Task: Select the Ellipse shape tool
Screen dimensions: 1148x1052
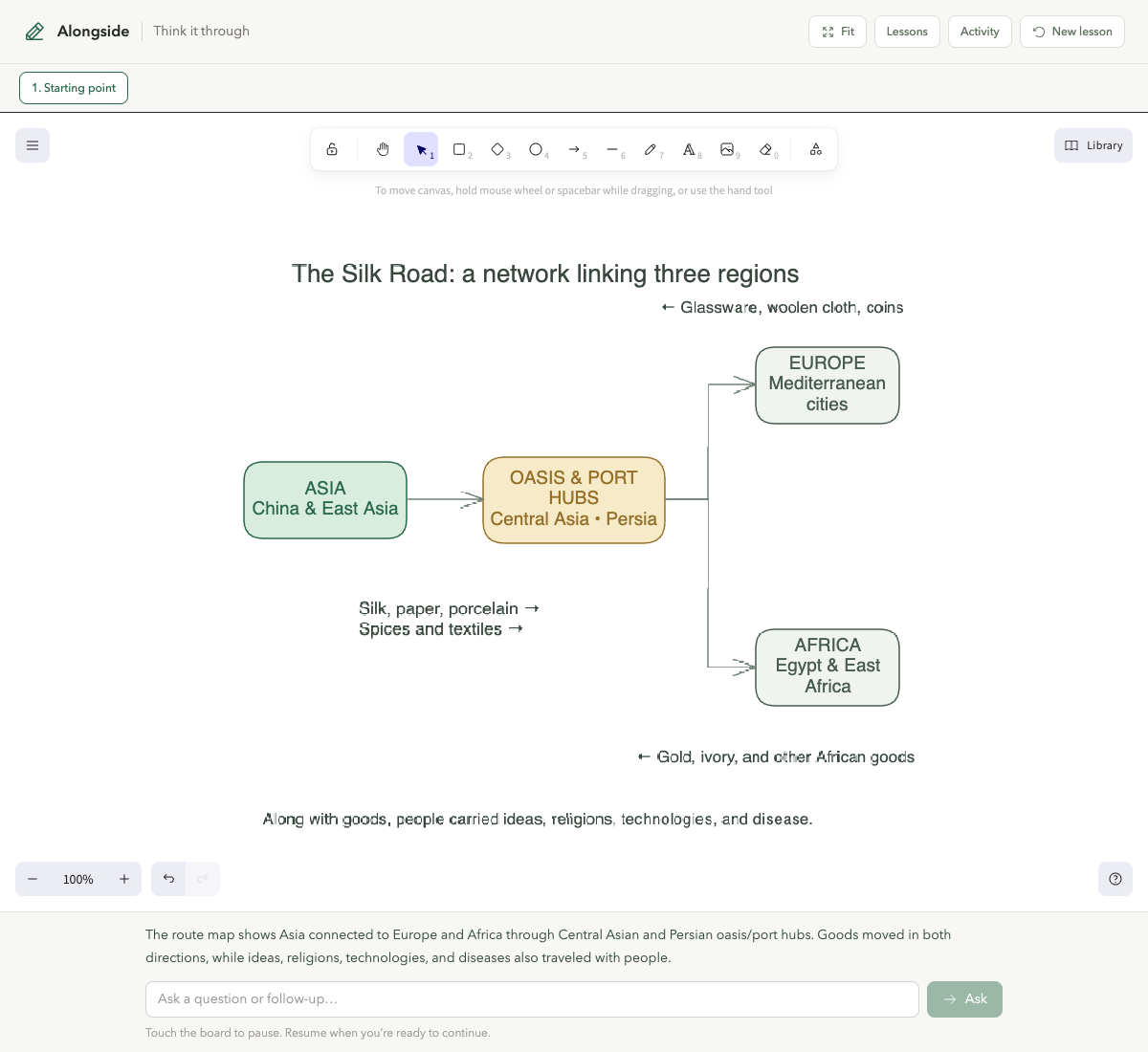Action: (536, 149)
